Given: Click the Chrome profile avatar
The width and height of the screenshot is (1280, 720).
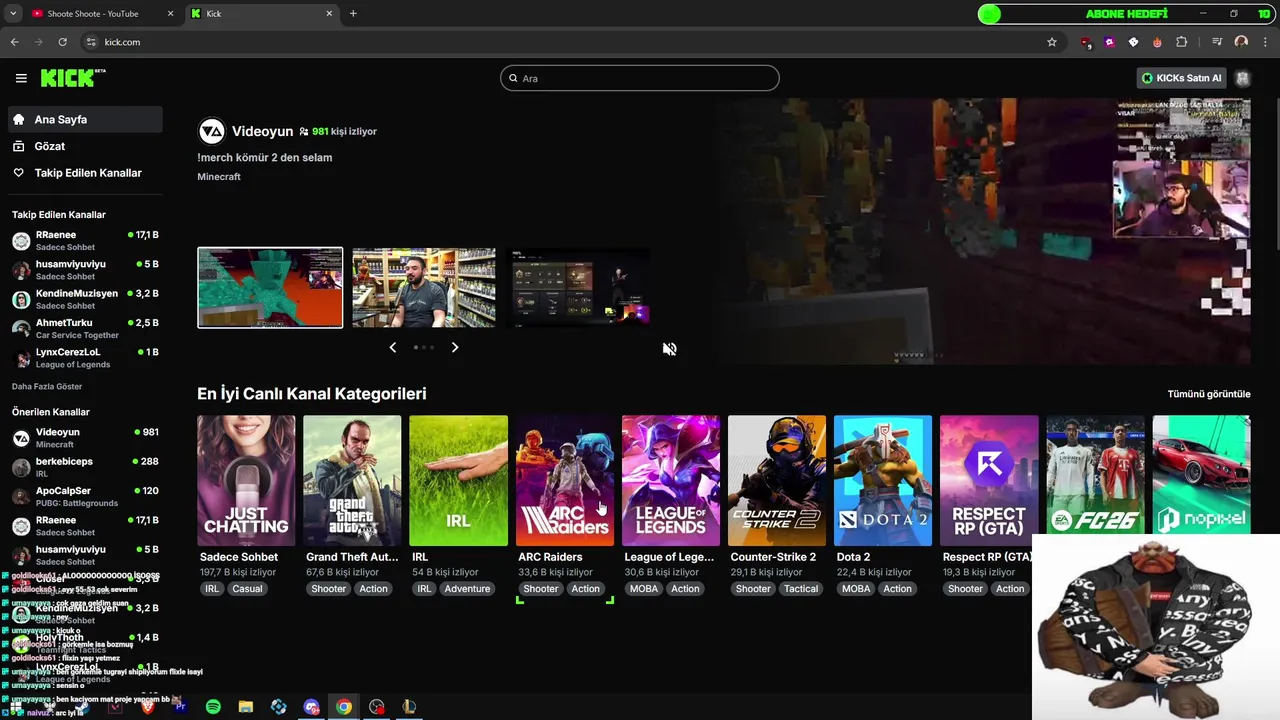Looking at the screenshot, I should (1241, 42).
